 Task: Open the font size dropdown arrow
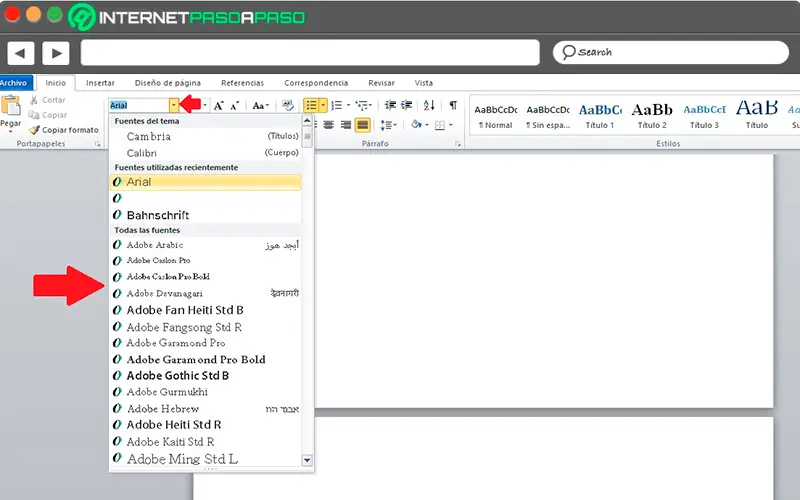pos(205,106)
